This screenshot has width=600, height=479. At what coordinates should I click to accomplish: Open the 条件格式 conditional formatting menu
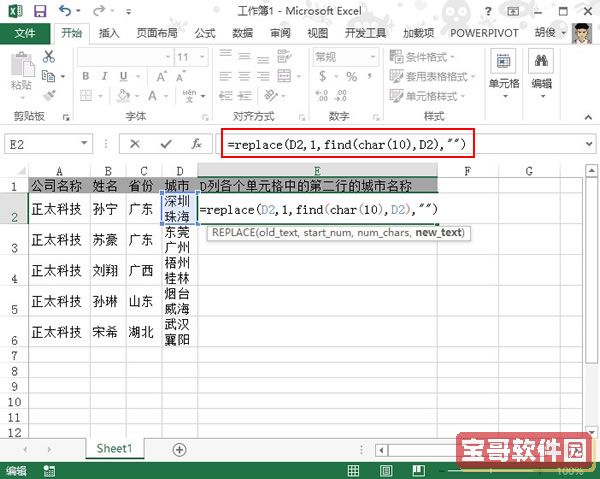pyautogui.click(x=422, y=57)
